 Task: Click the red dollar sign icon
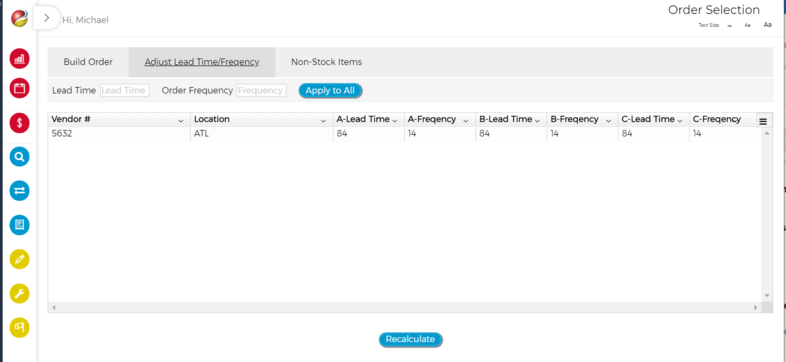(x=20, y=123)
